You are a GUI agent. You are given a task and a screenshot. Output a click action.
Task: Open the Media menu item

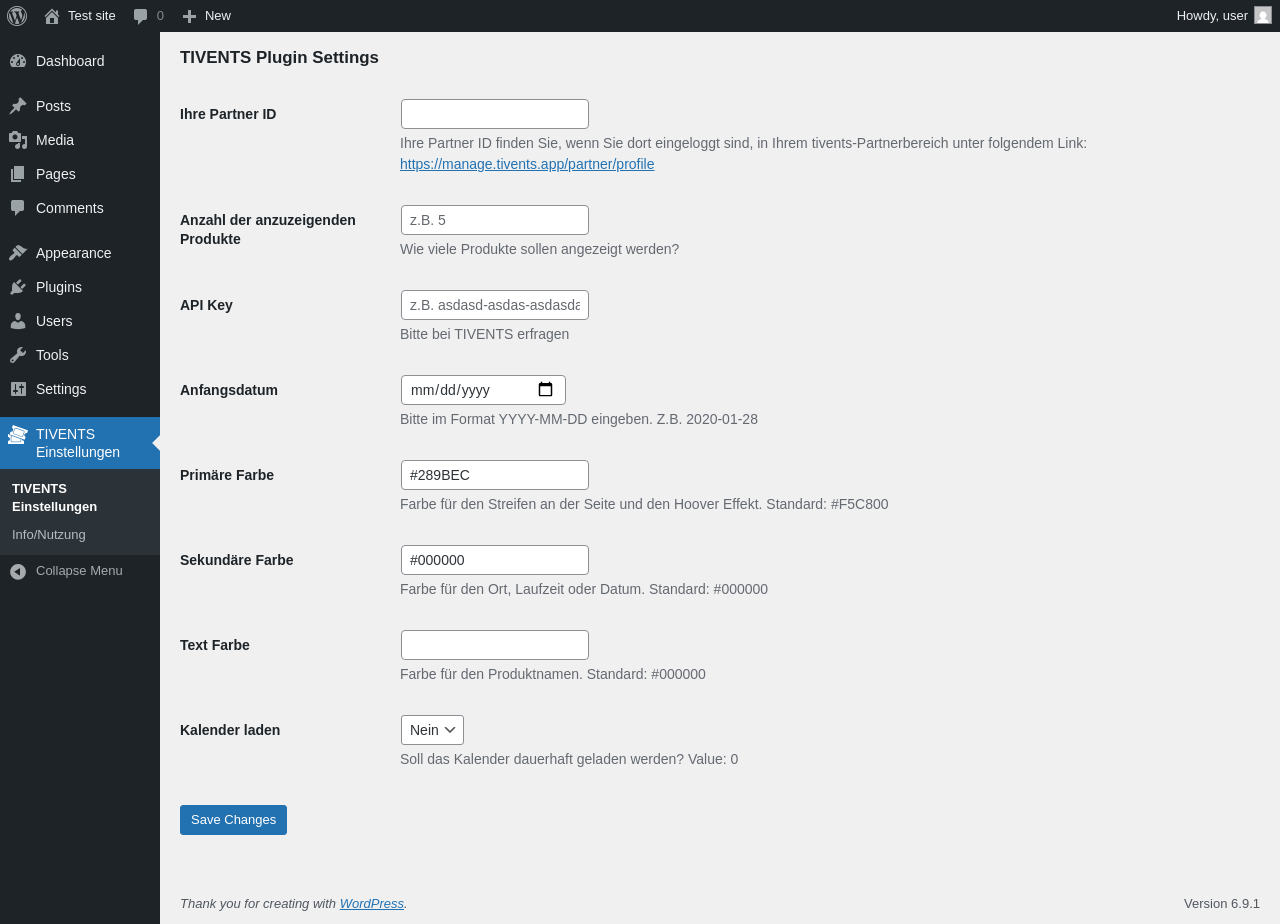coord(80,140)
